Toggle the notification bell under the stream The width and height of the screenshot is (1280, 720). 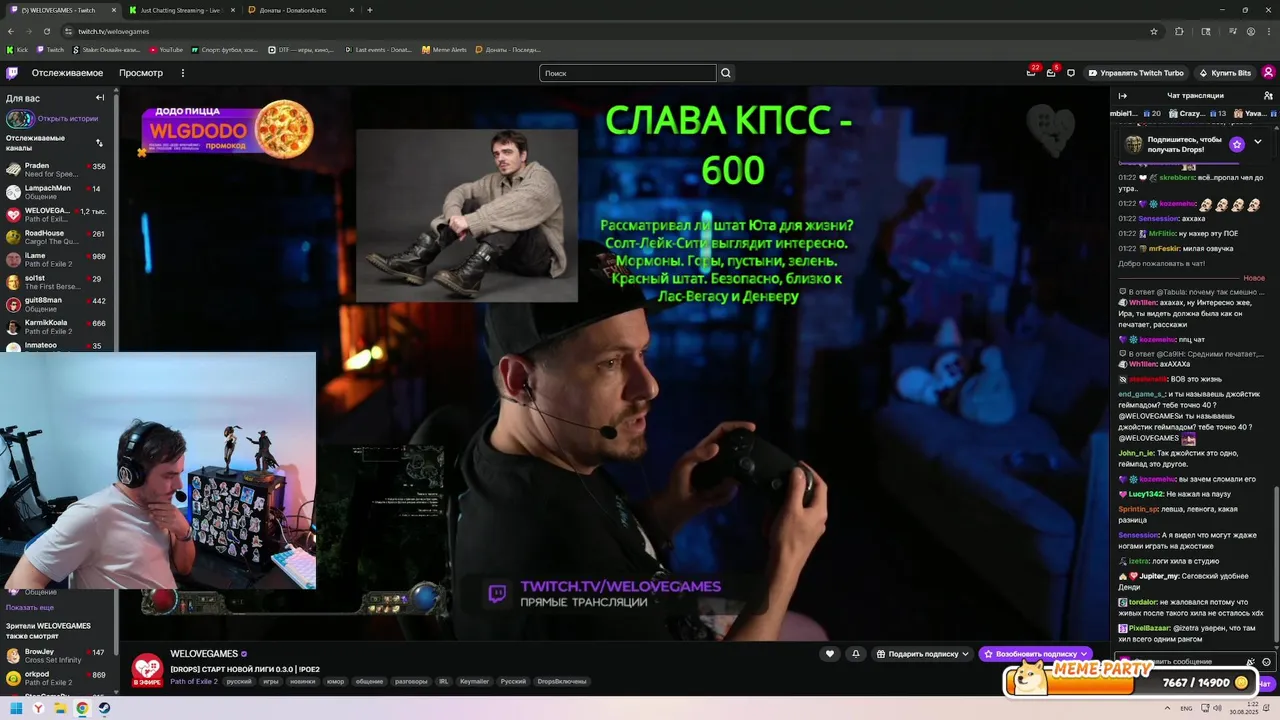click(x=856, y=654)
